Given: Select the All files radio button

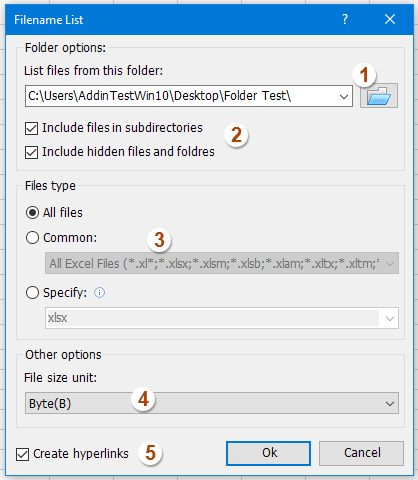Looking at the screenshot, I should click(x=32, y=212).
